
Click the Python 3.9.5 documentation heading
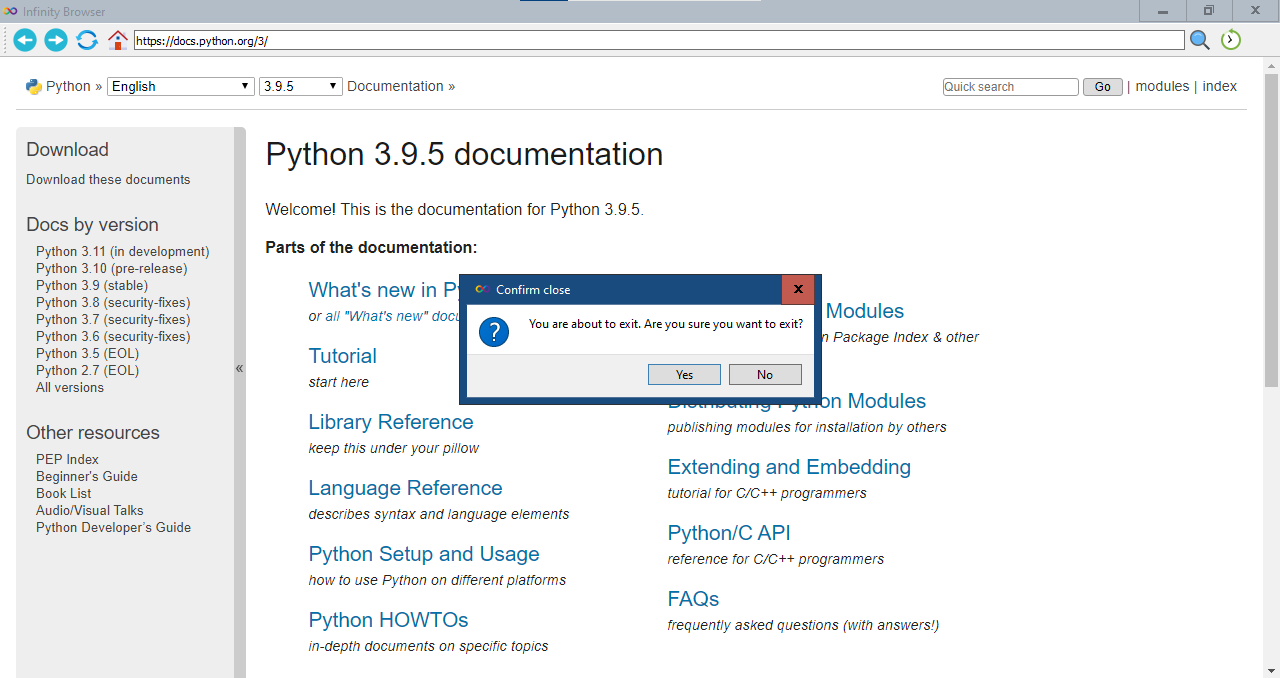click(464, 155)
